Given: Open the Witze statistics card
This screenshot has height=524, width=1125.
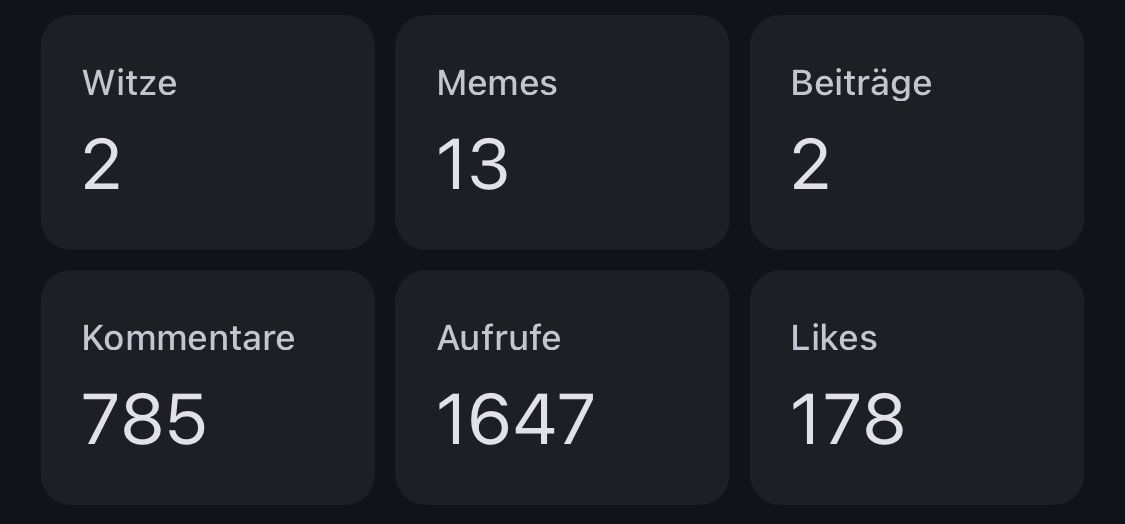Looking at the screenshot, I should tap(207, 132).
